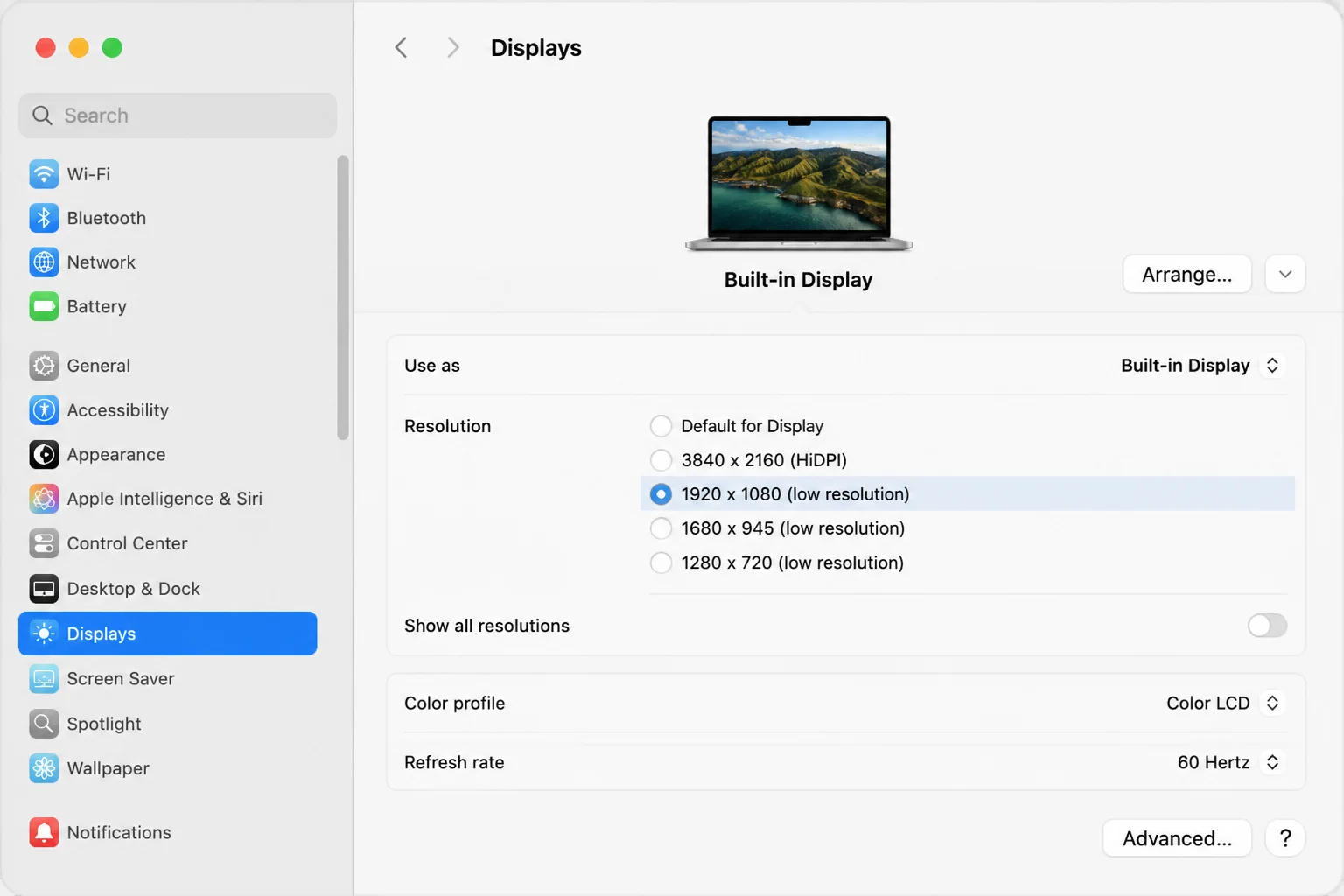This screenshot has height=896, width=1344.
Task: Open Spotlight settings pane
Action: tap(167, 724)
